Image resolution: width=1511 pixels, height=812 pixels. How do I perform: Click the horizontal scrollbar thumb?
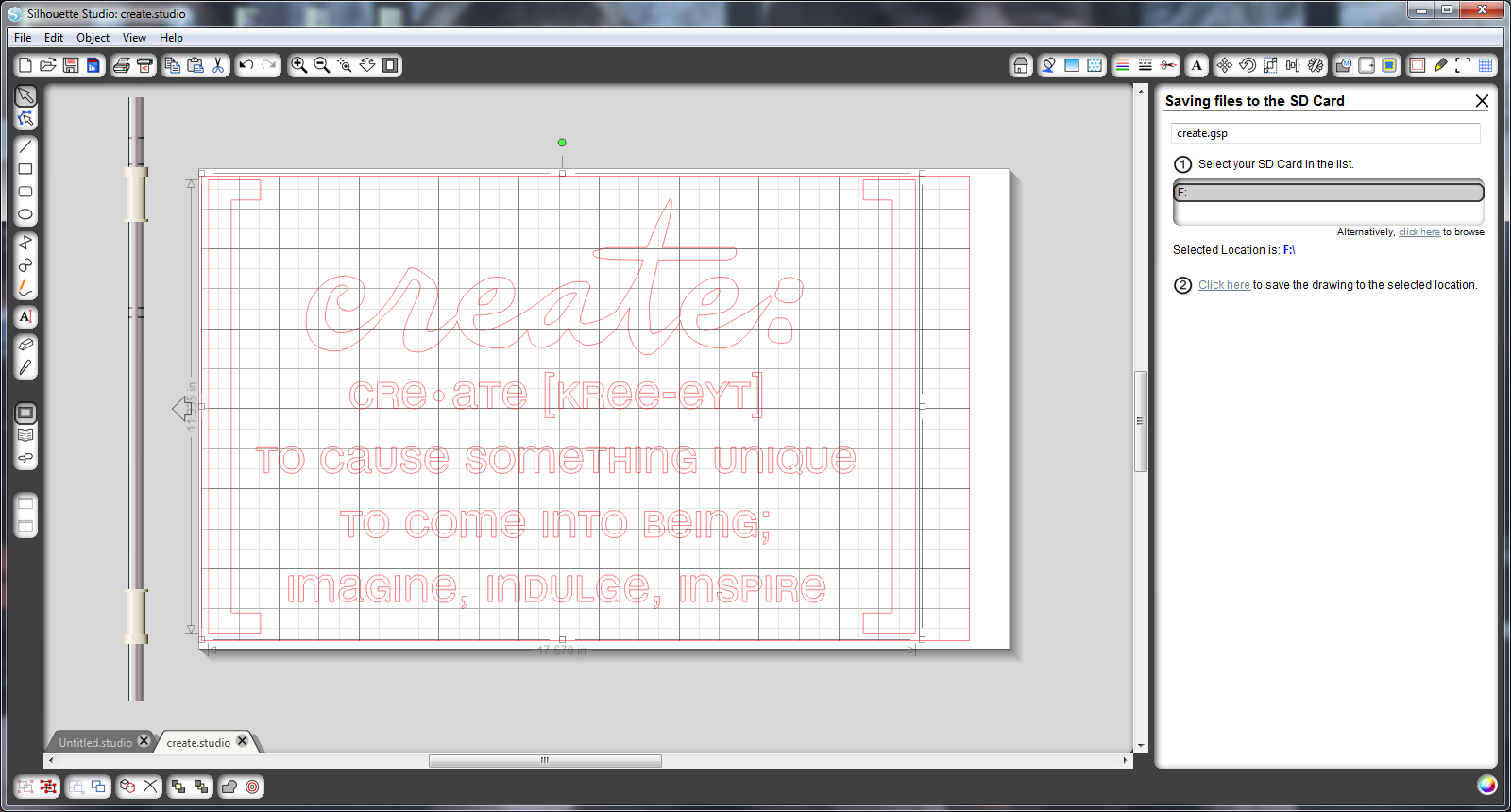(545, 760)
